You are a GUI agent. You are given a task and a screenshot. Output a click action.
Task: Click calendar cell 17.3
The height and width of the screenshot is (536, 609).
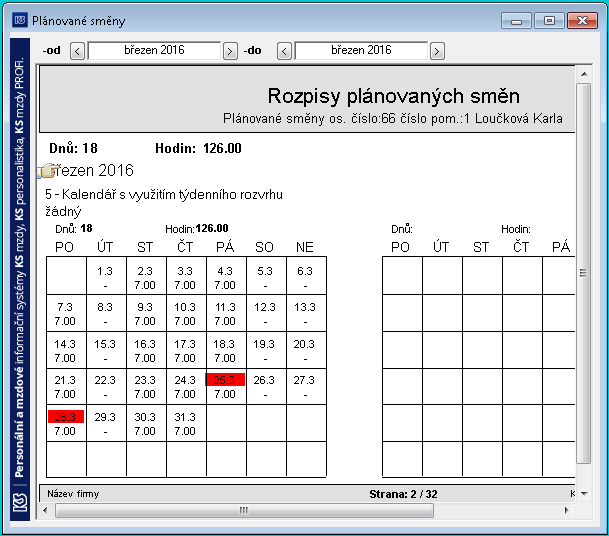186,350
